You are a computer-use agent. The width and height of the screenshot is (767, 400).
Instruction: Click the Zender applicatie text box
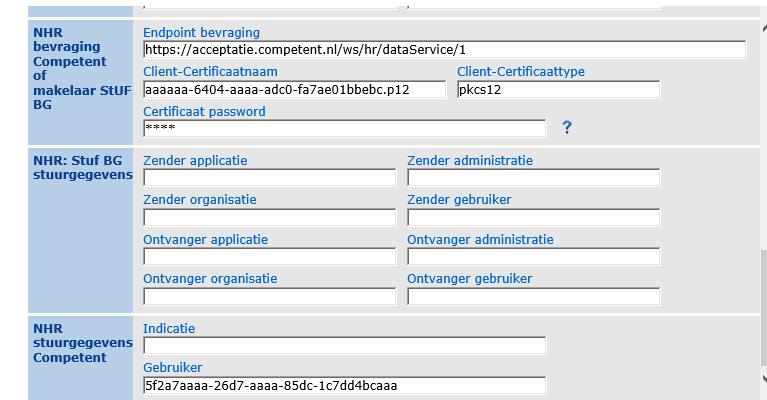pos(270,178)
